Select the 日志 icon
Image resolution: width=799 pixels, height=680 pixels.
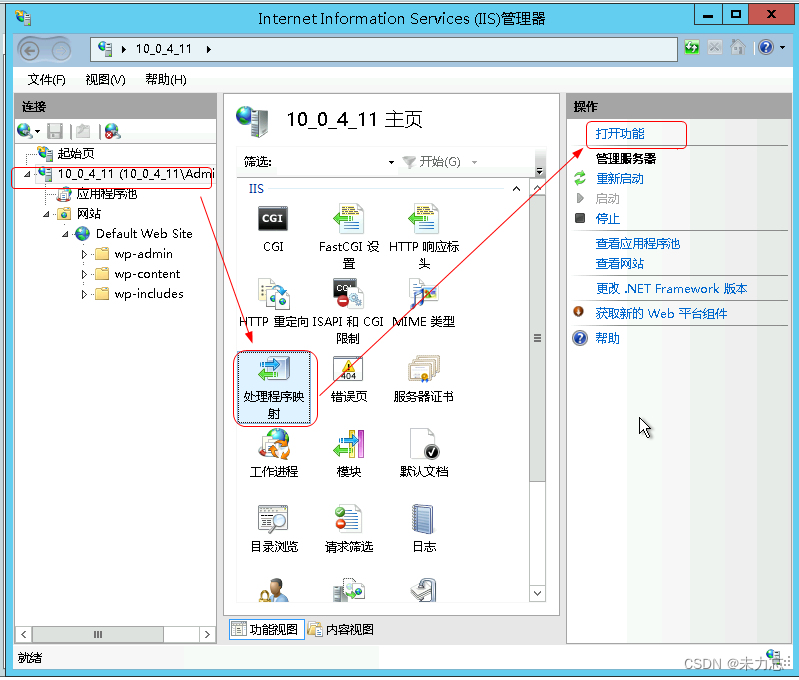(422, 519)
